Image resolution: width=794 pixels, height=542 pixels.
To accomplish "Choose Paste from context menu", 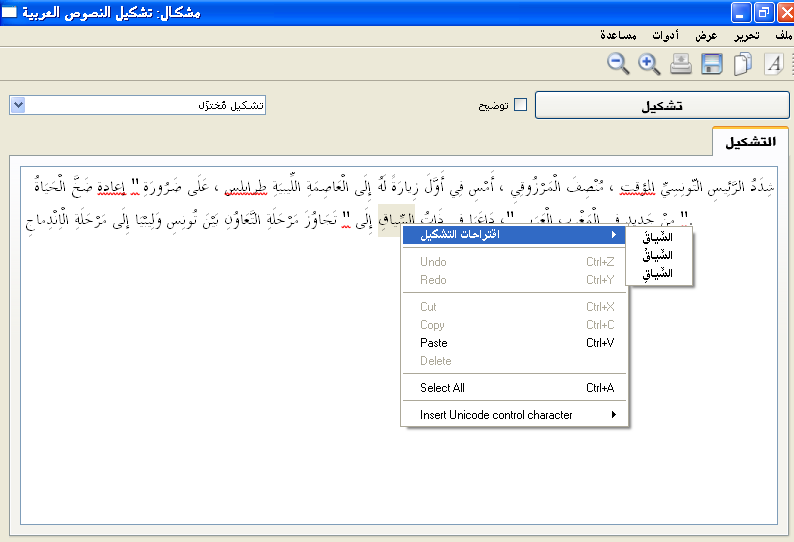I will coord(515,343).
